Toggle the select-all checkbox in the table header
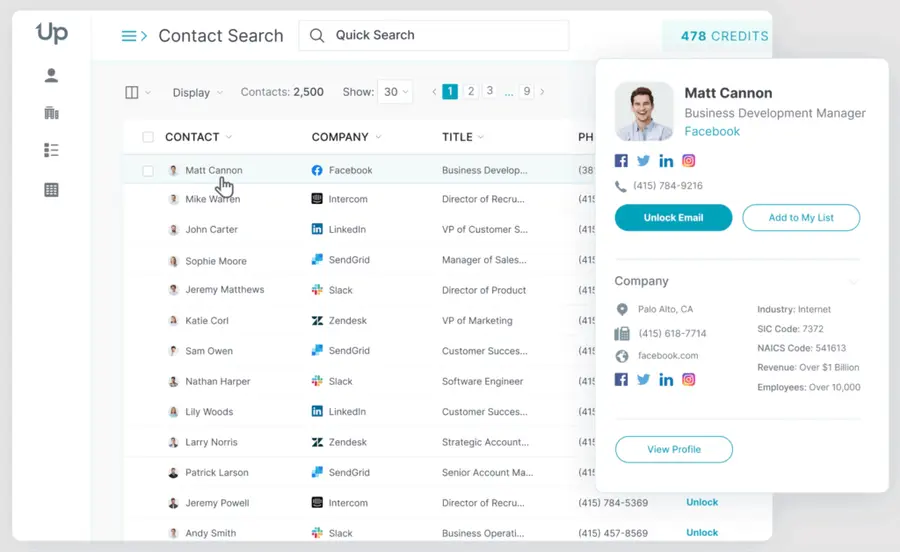The image size is (900, 552). [148, 137]
